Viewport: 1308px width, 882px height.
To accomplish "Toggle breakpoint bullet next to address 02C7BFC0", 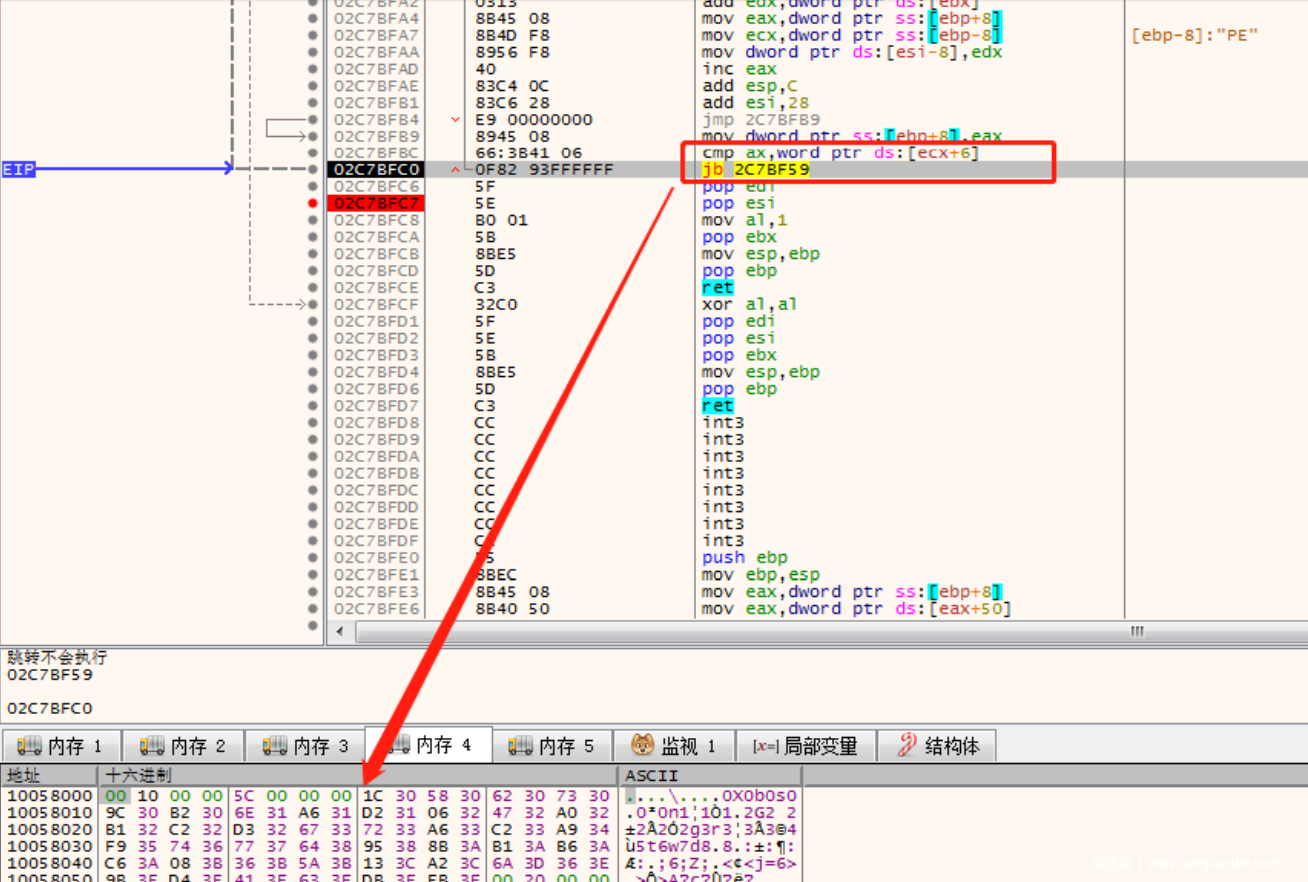I will pos(313,170).
